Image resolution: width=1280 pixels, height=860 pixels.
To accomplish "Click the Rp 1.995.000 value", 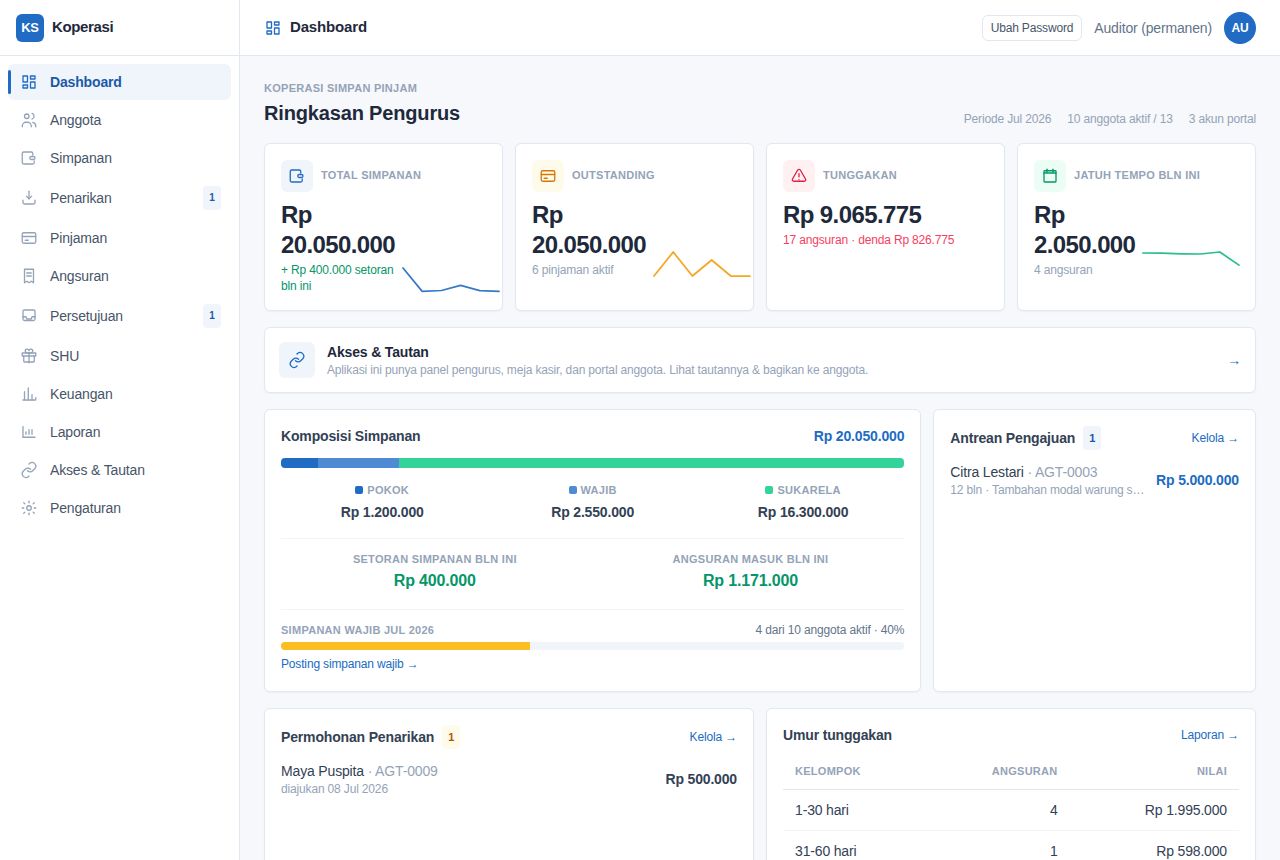I will [1186, 810].
